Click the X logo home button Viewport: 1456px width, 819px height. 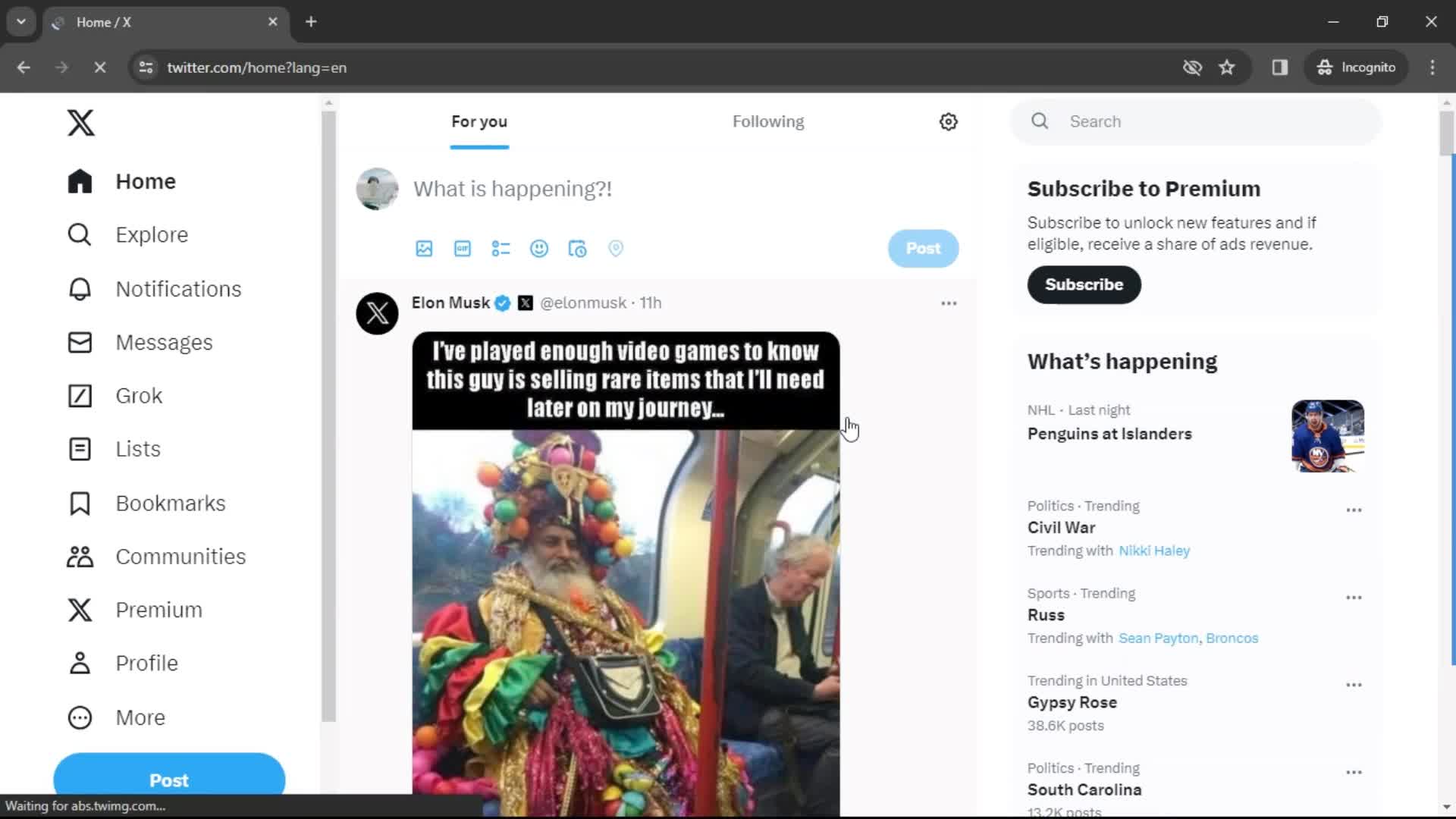tap(80, 122)
